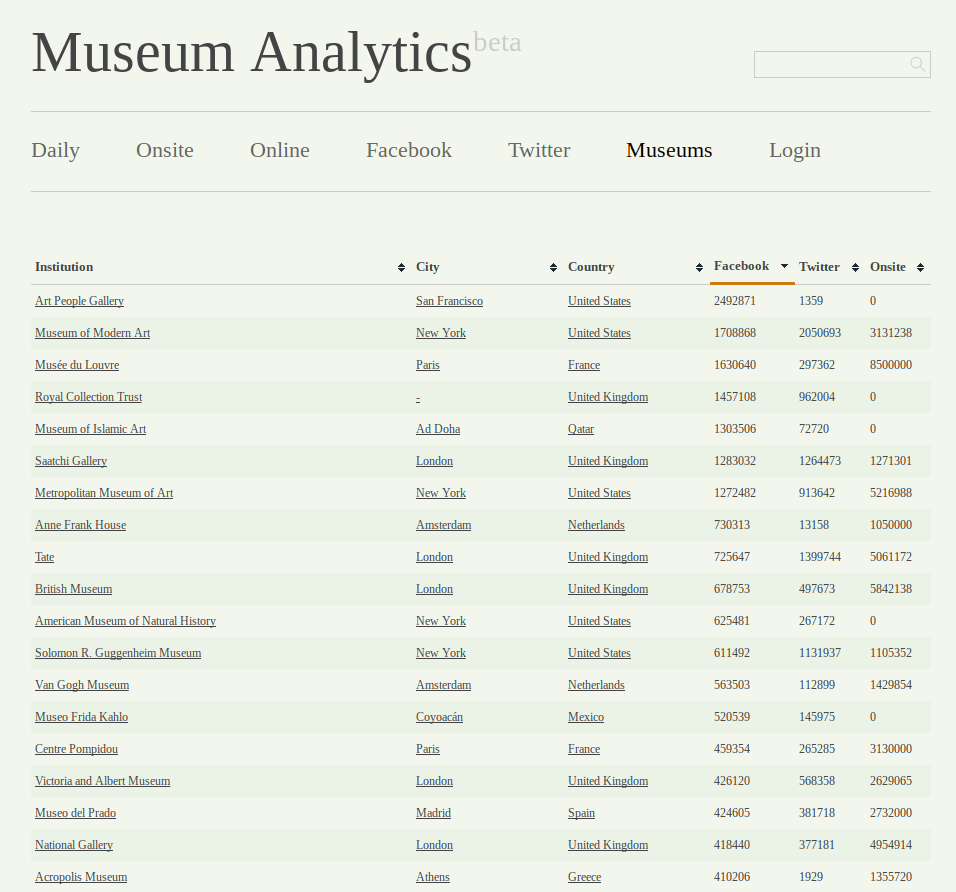Open the Login page
Image resolution: width=956 pixels, height=892 pixels.
(795, 150)
